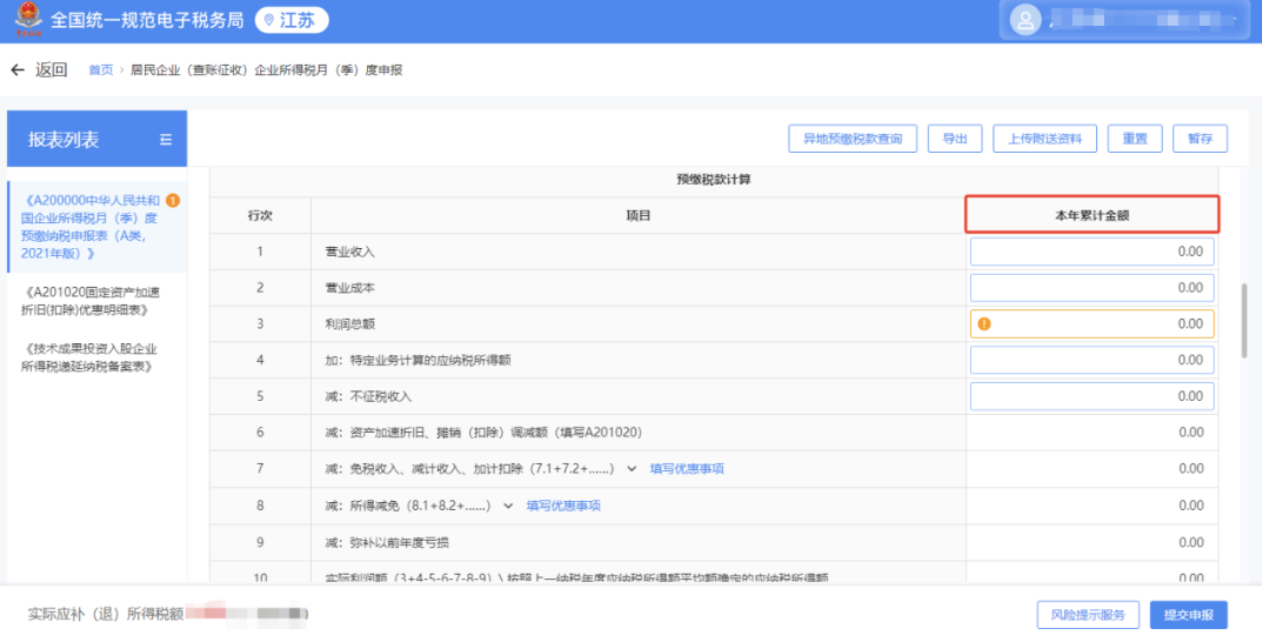The height and width of the screenshot is (632, 1262).
Task: Click row 9 弥补以前年度亏损 text
Action: coord(388,542)
